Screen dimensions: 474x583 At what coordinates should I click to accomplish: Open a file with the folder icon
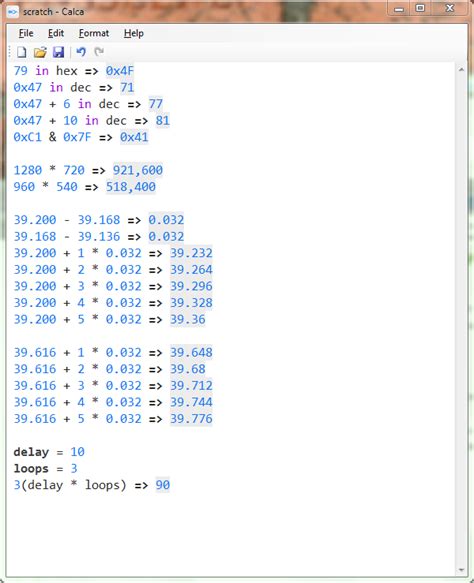click(x=40, y=52)
